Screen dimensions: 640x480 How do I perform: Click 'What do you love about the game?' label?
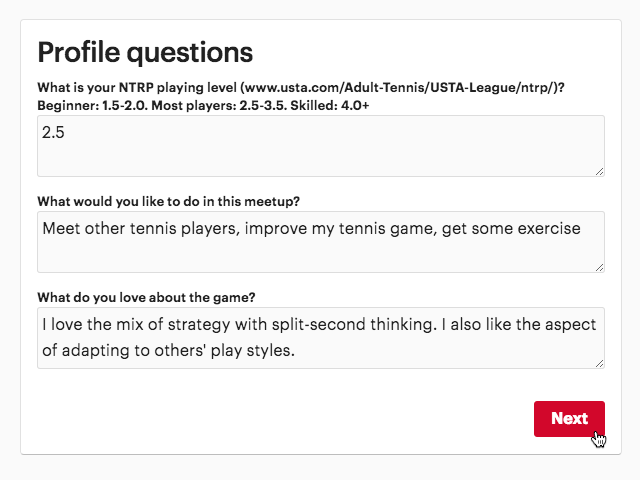146,297
